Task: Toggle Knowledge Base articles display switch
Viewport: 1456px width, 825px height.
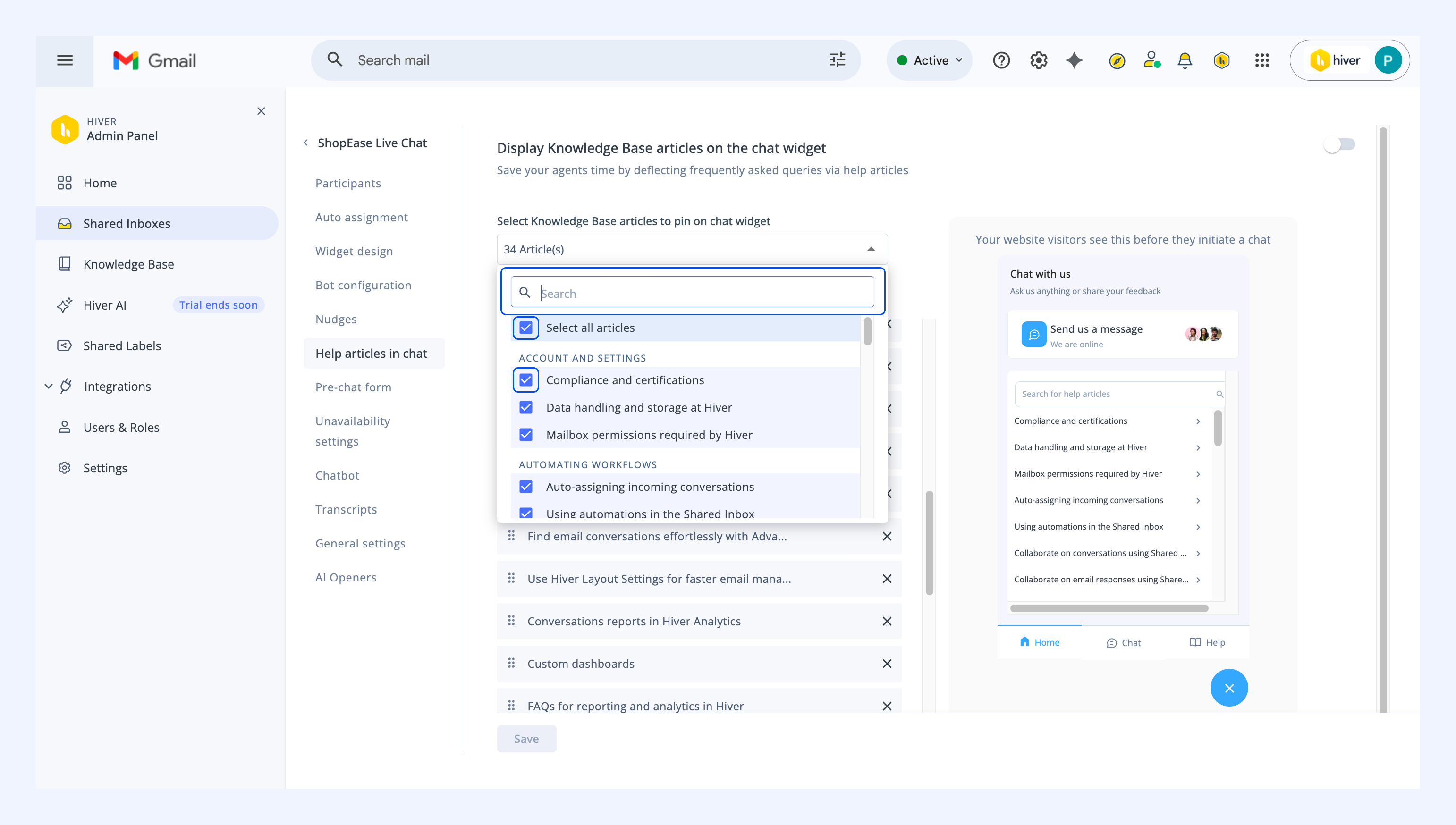Action: (x=1339, y=144)
